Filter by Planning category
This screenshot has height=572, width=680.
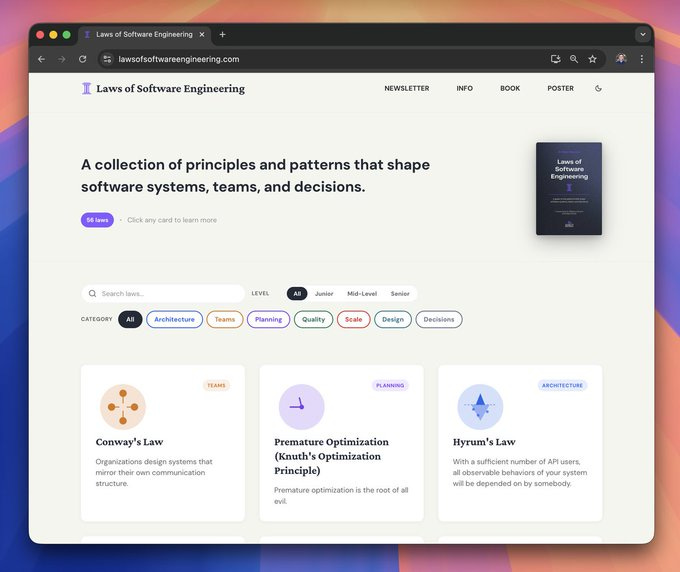coord(268,319)
